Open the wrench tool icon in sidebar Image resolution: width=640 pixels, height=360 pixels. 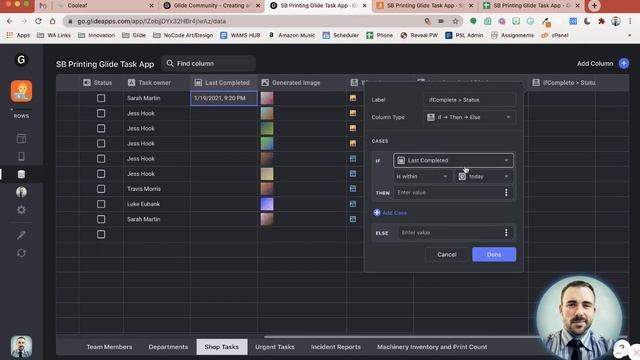pos(21,235)
